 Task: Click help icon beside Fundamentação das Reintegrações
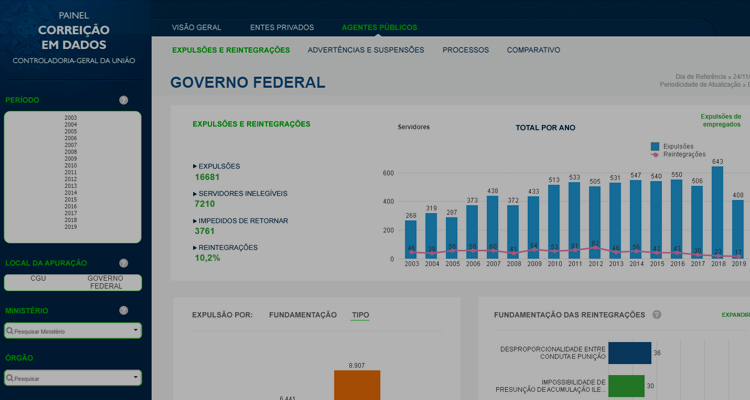tap(657, 315)
